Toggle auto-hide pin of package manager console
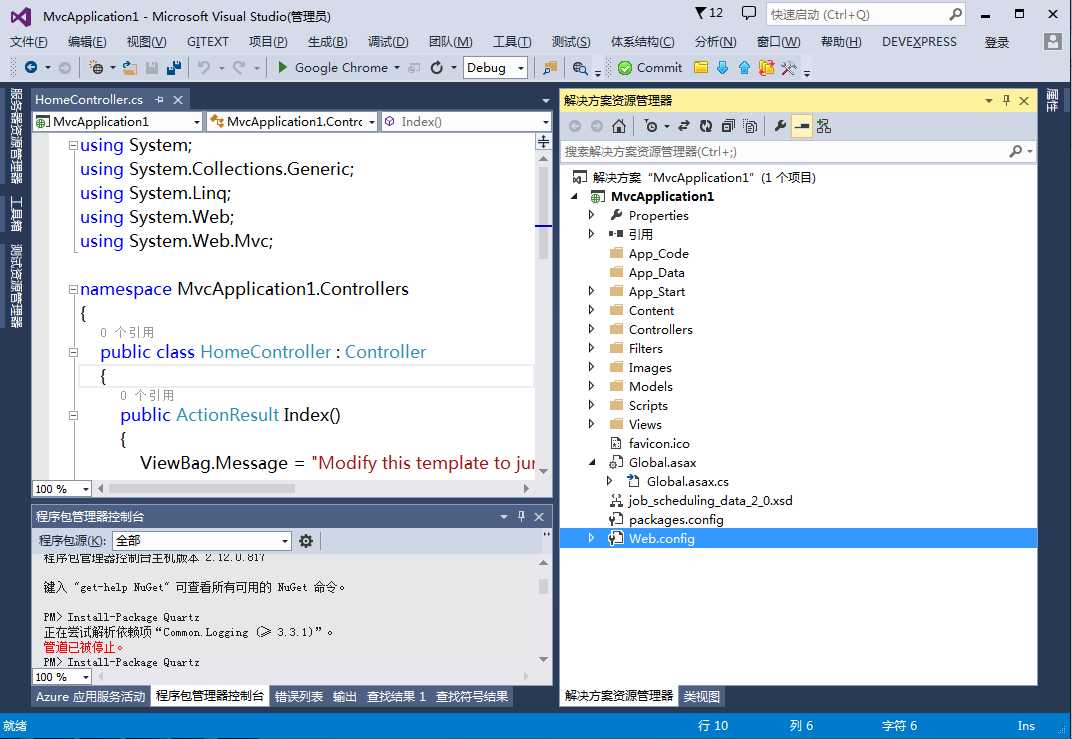 point(522,516)
